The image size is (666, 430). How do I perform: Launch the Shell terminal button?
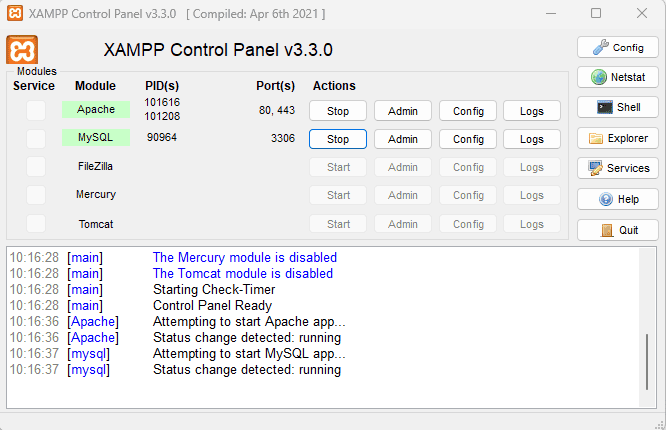click(618, 107)
